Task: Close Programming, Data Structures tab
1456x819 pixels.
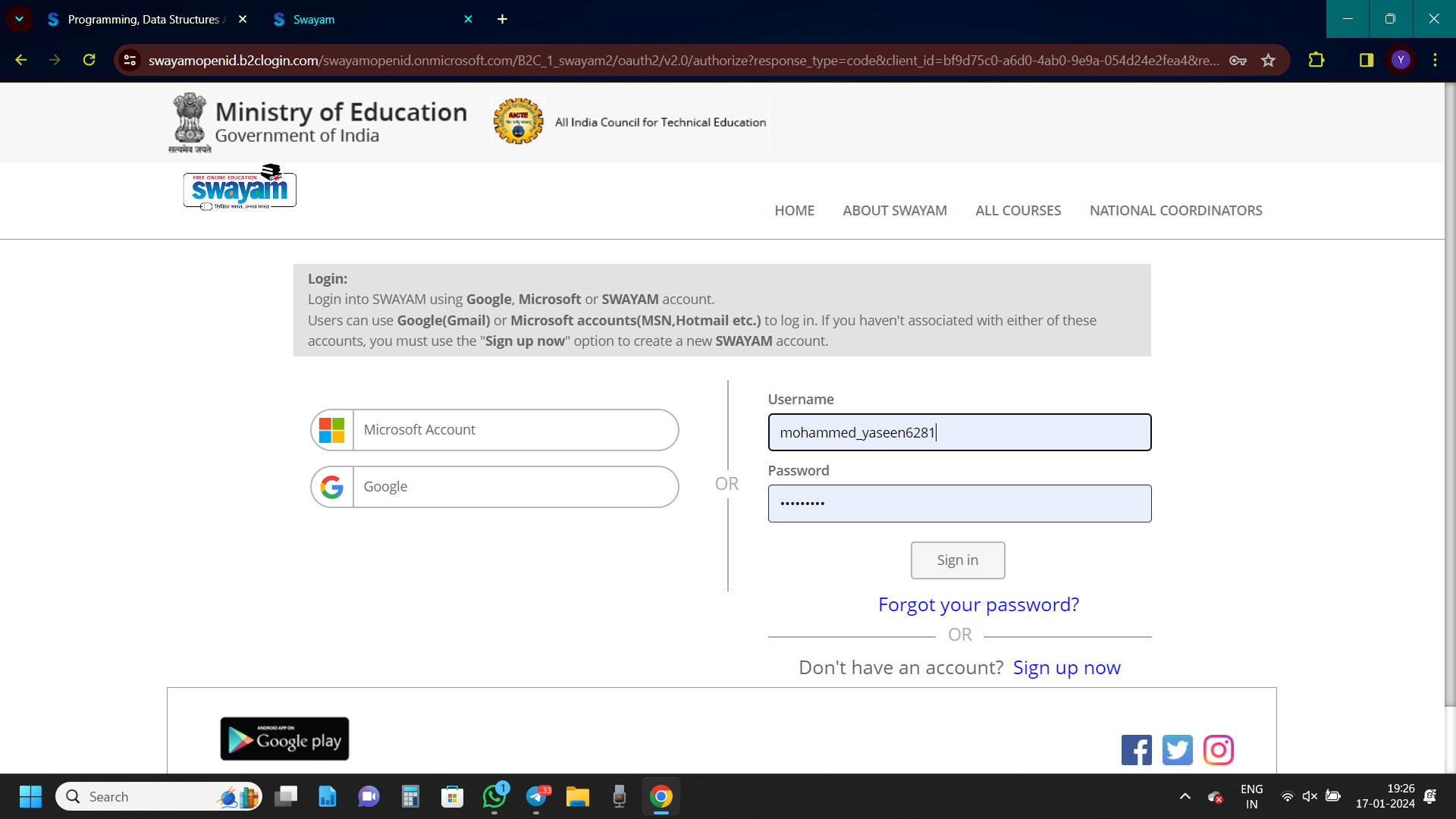Action: [x=243, y=19]
